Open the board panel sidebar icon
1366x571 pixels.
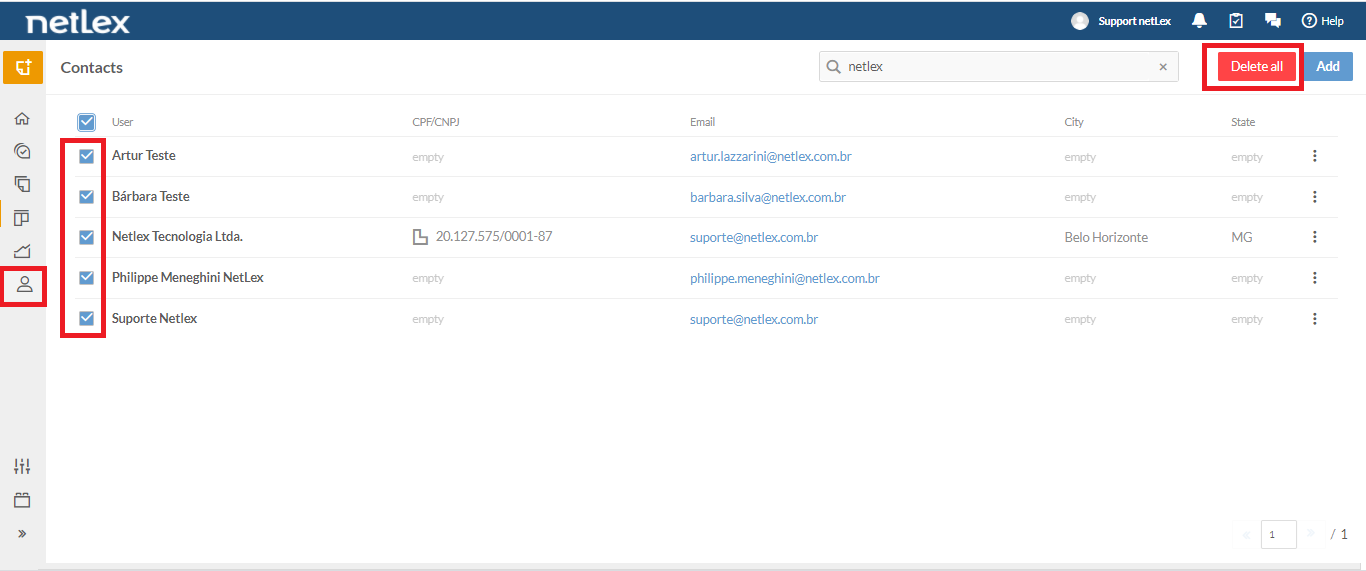[22, 217]
